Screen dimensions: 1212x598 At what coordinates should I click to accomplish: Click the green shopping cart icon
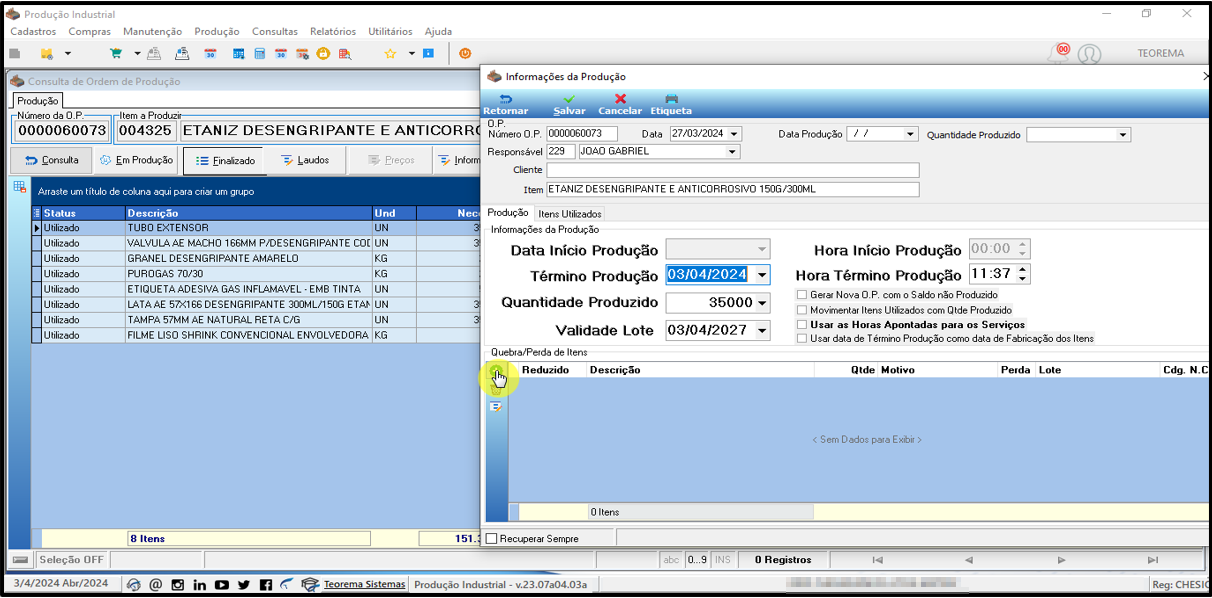pos(115,53)
